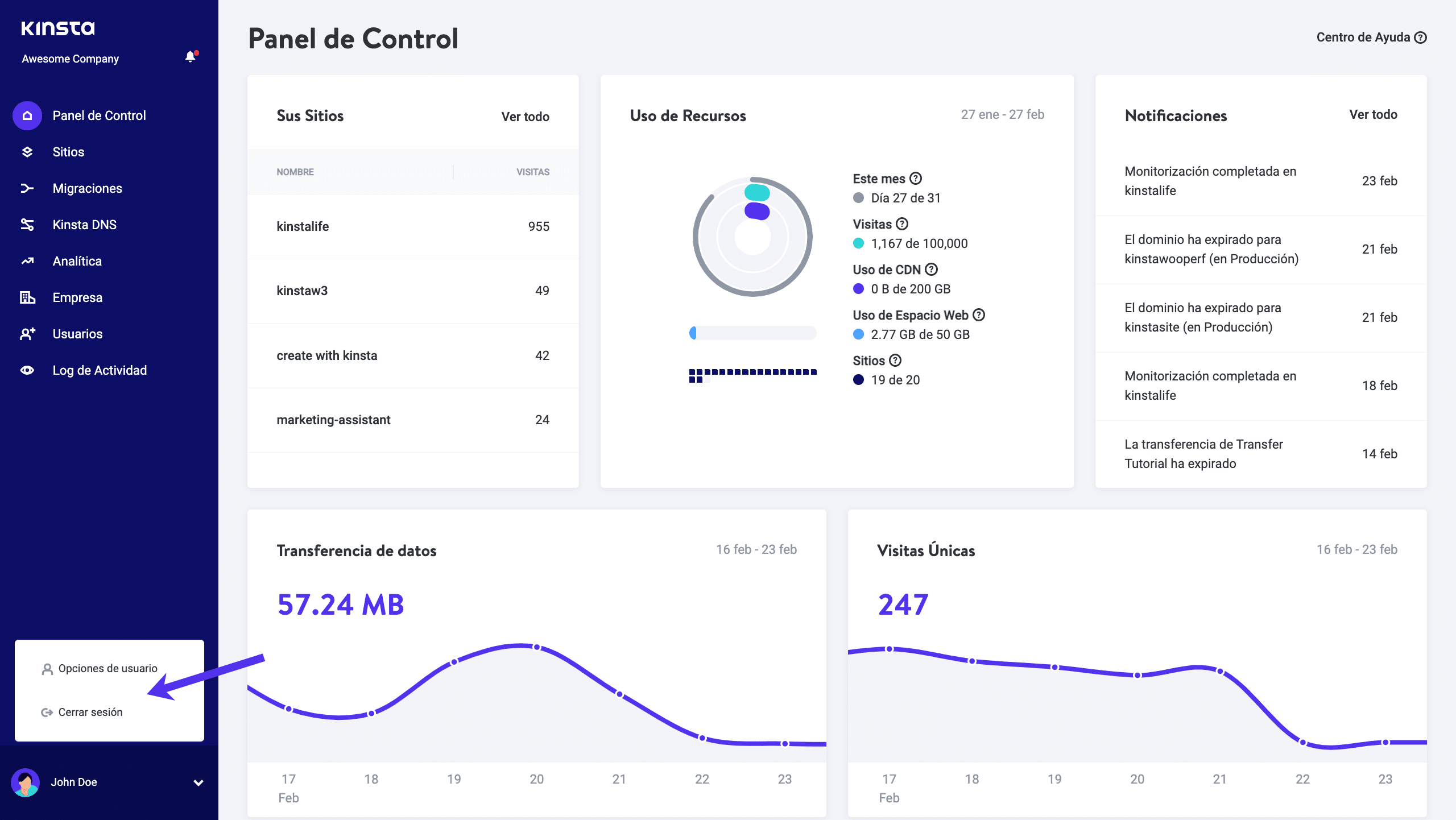
Task: Click the notification bell icon
Action: pyautogui.click(x=190, y=57)
